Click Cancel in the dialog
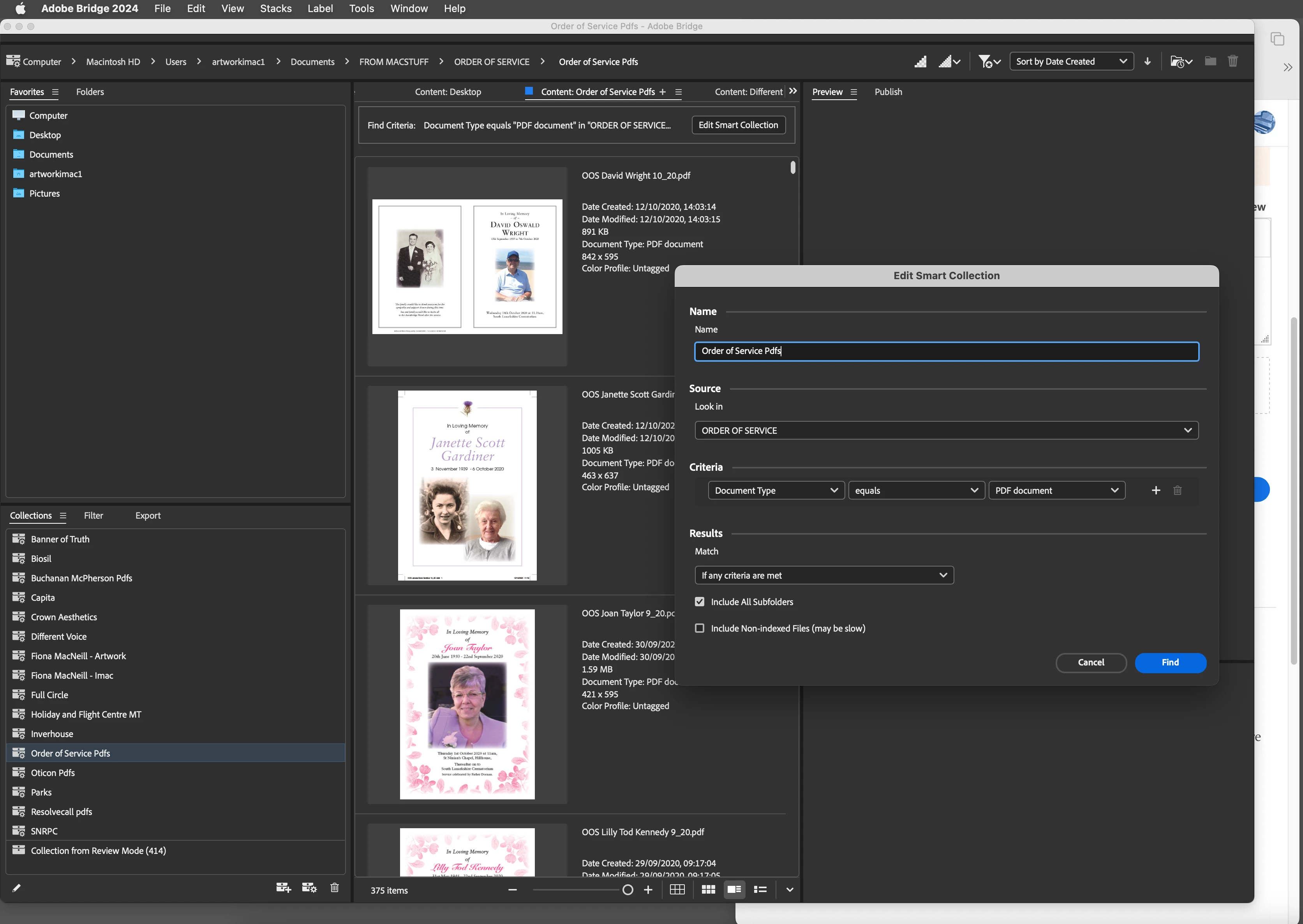Screen dimensions: 1303x924 tap(1091, 662)
